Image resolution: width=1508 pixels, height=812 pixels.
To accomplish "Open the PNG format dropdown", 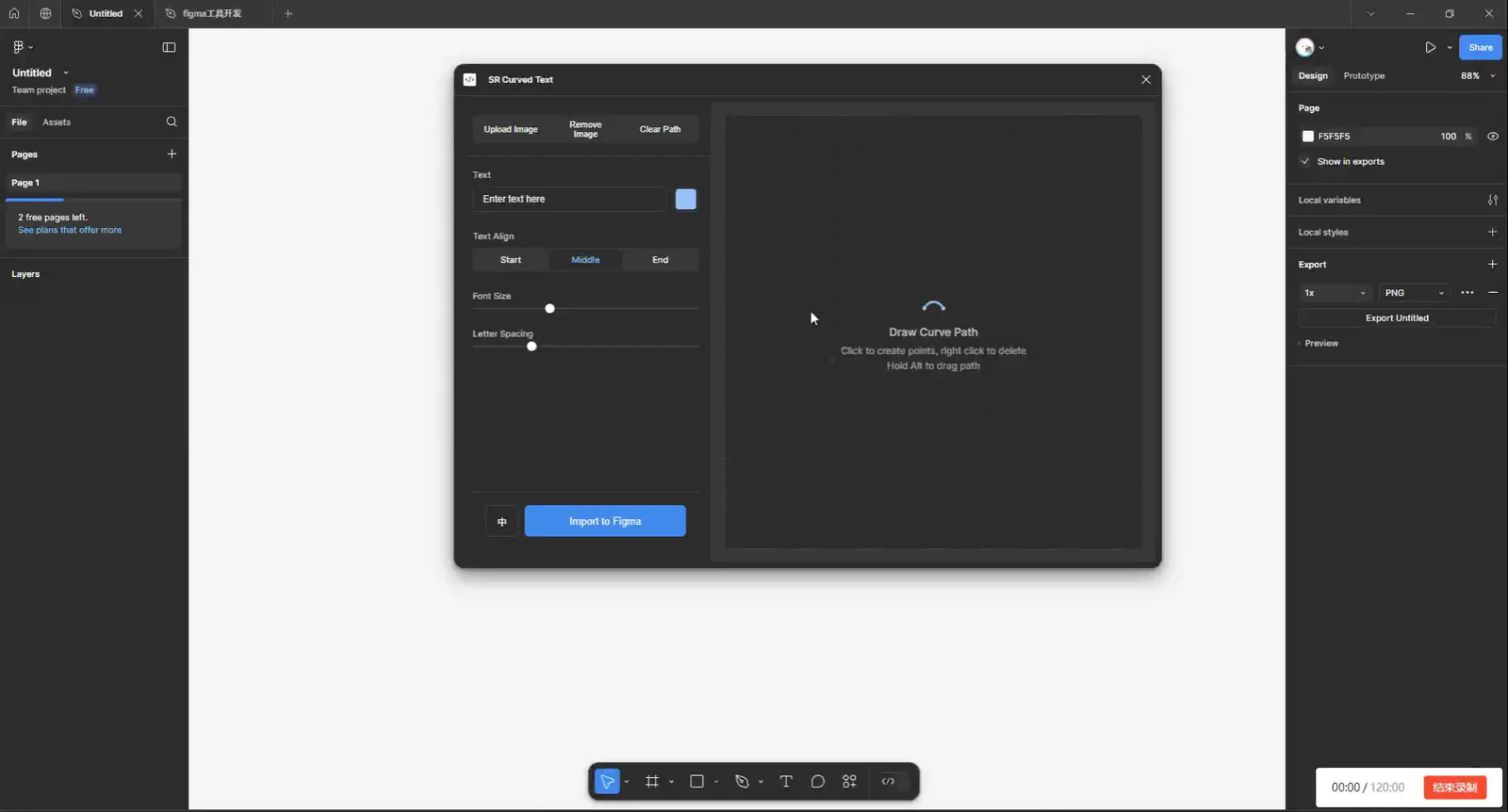I will coord(1414,292).
